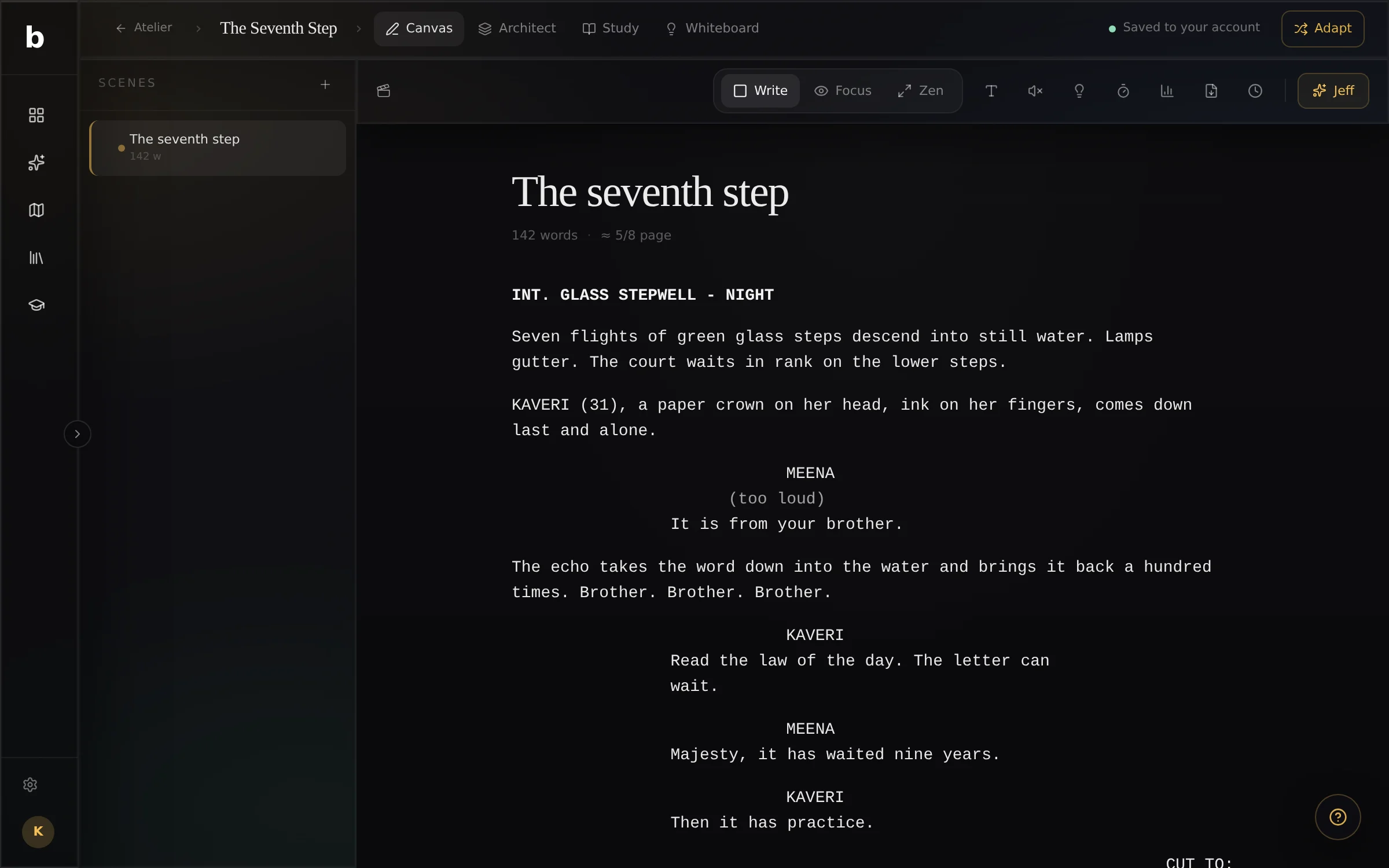Click the scene title heading 'The seventh step'

pyautogui.click(x=649, y=192)
